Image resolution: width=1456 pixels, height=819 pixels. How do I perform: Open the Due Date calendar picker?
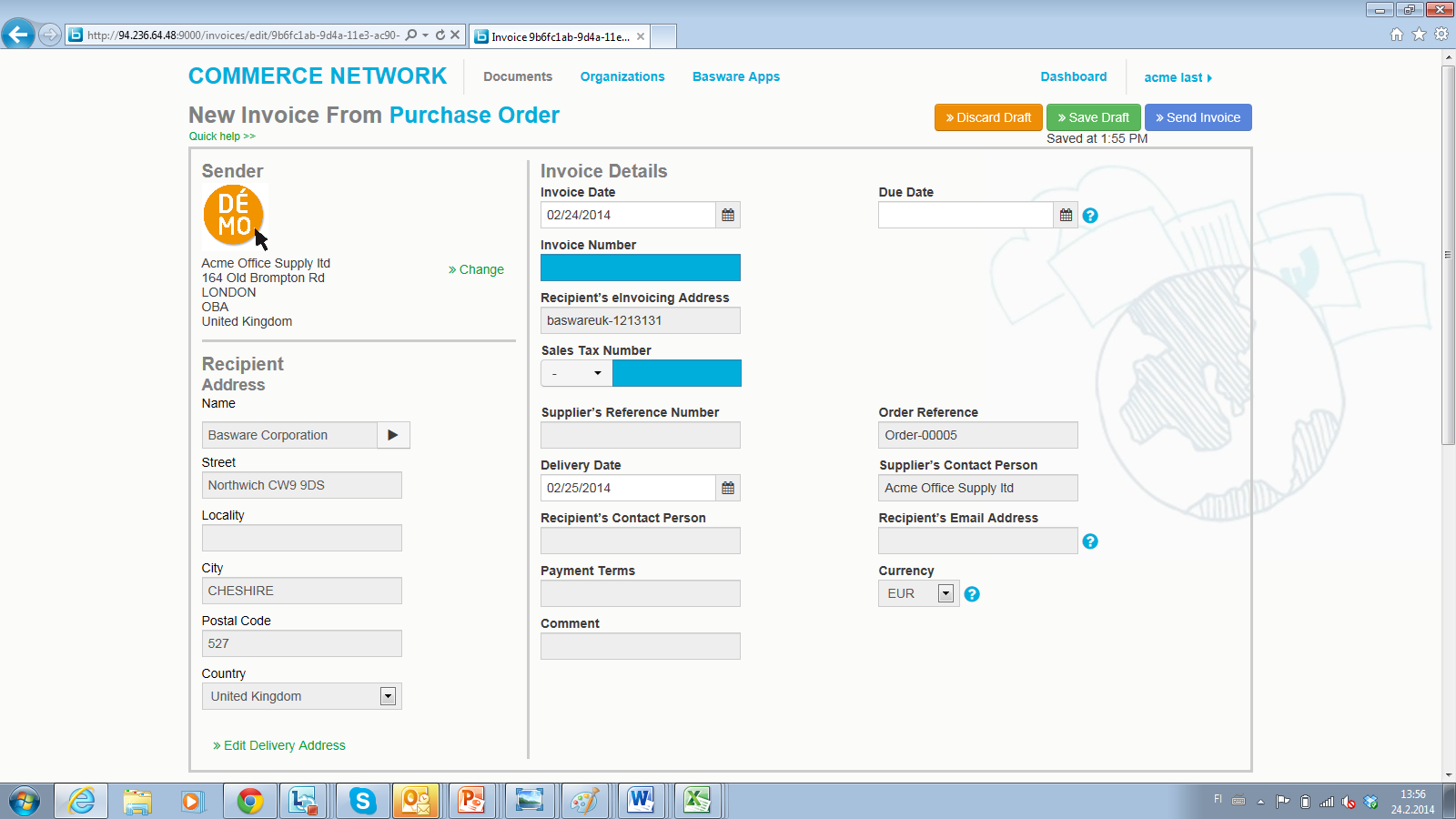click(x=1066, y=215)
